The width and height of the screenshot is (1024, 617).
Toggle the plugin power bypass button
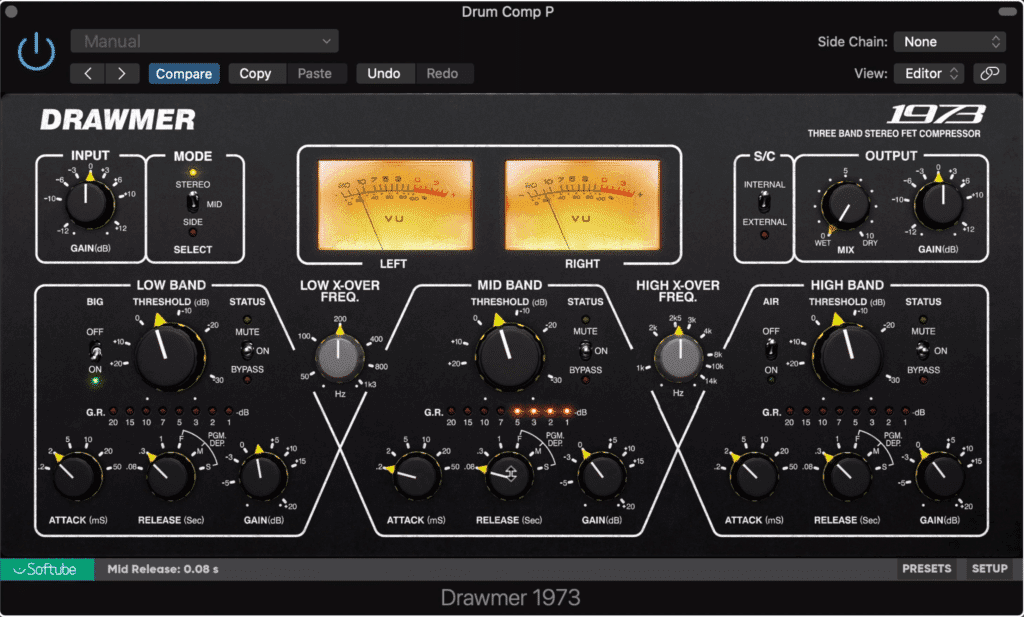point(37,52)
